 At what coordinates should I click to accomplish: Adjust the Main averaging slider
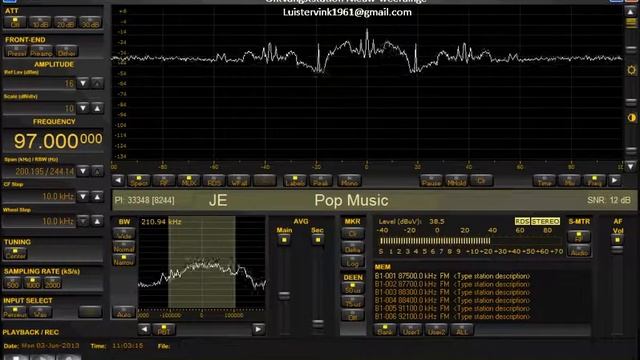(284, 295)
